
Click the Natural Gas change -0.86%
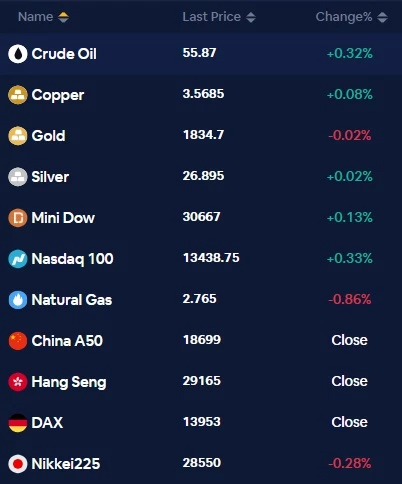tap(350, 299)
